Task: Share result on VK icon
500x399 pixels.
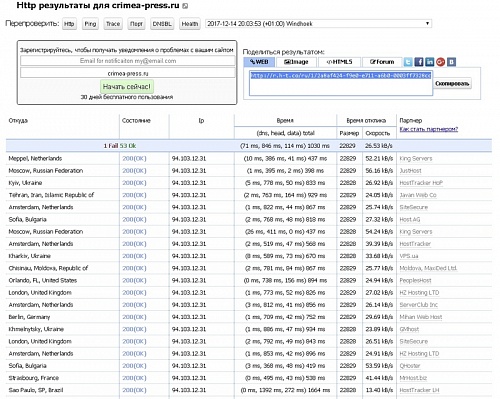Action: tap(451, 62)
